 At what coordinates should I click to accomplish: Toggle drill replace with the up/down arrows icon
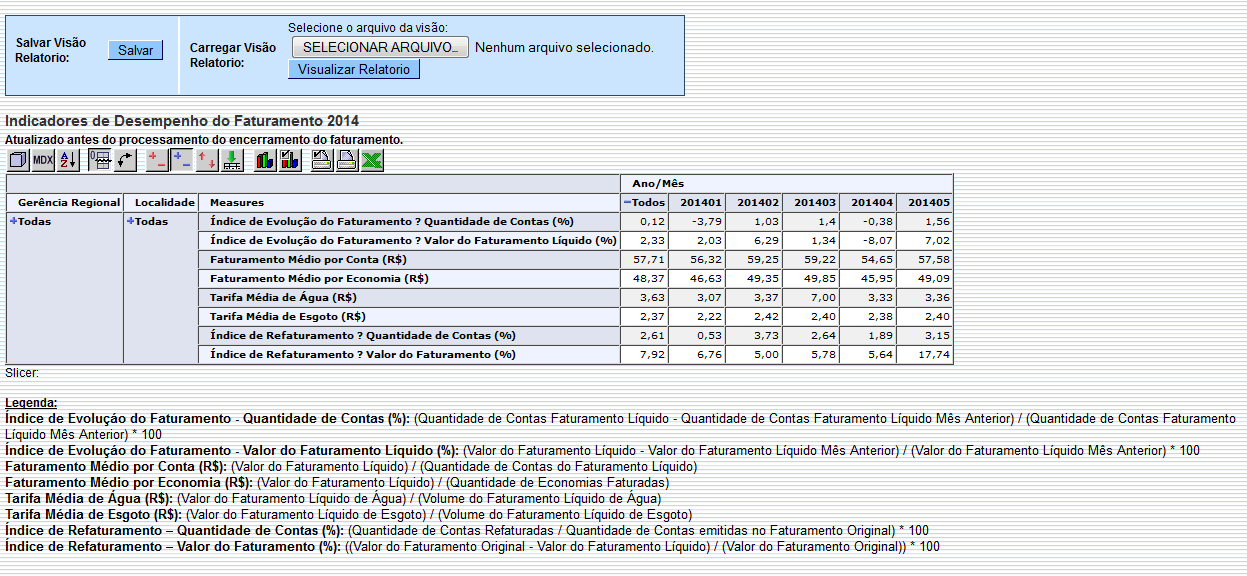click(x=207, y=159)
